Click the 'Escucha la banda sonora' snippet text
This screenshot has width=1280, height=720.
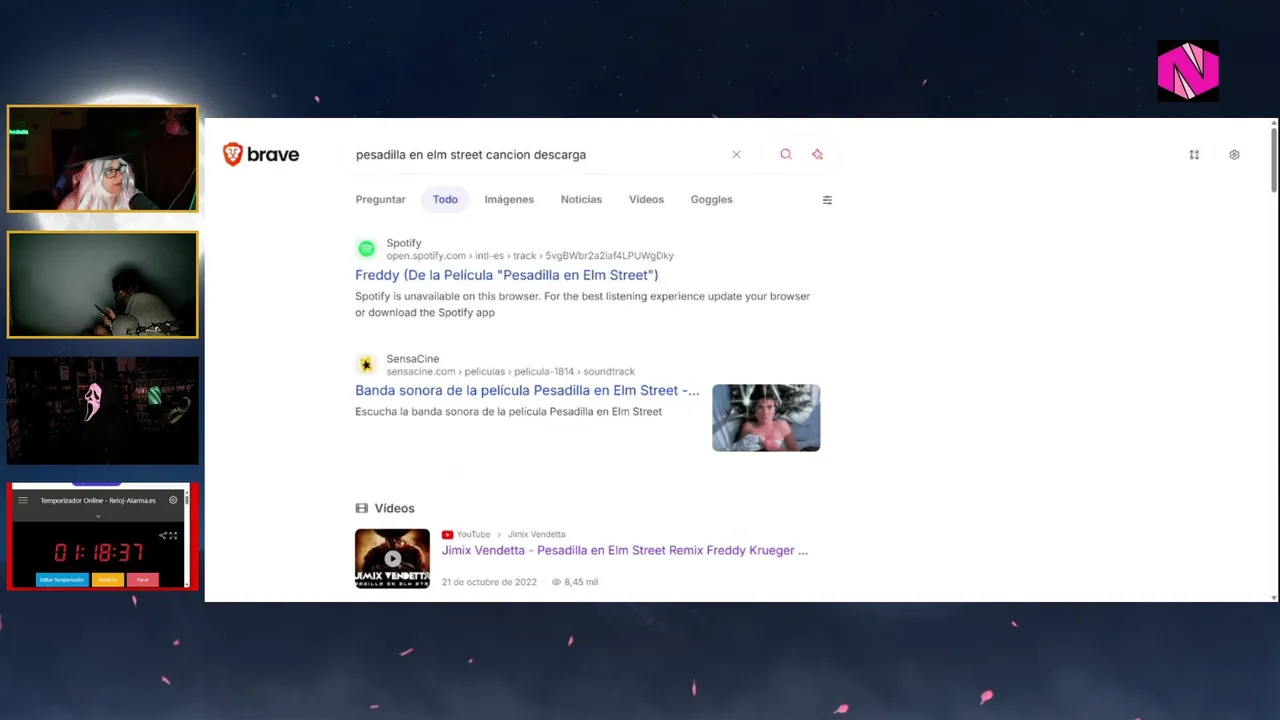[x=508, y=411]
